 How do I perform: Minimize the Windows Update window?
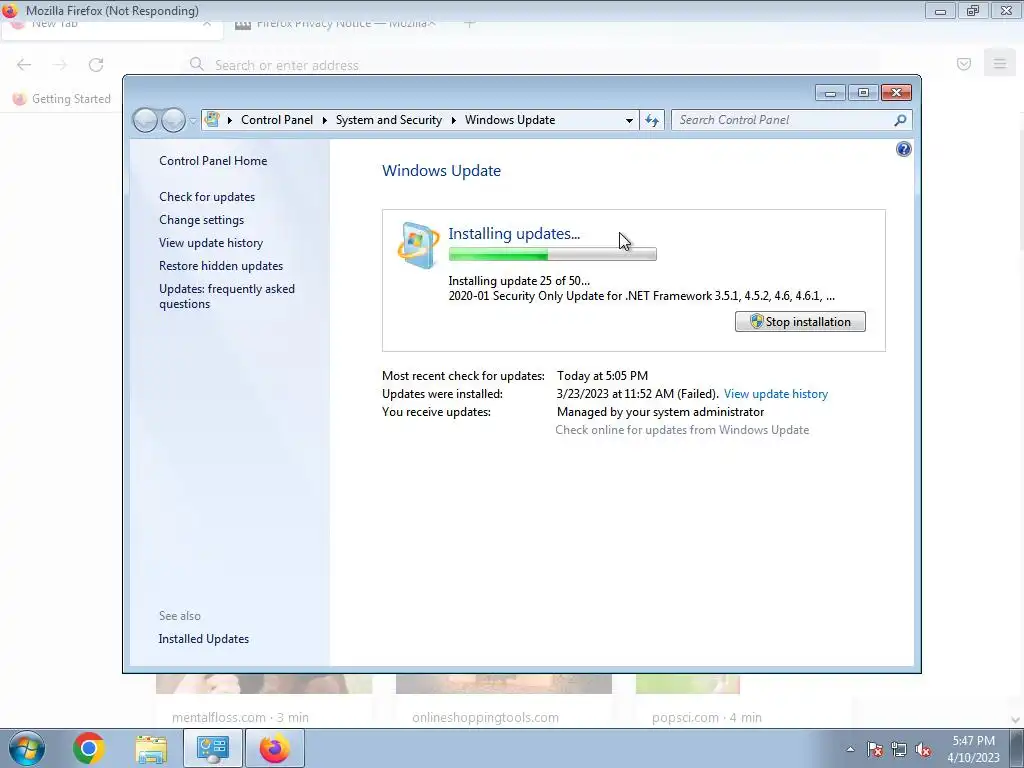[x=830, y=93]
